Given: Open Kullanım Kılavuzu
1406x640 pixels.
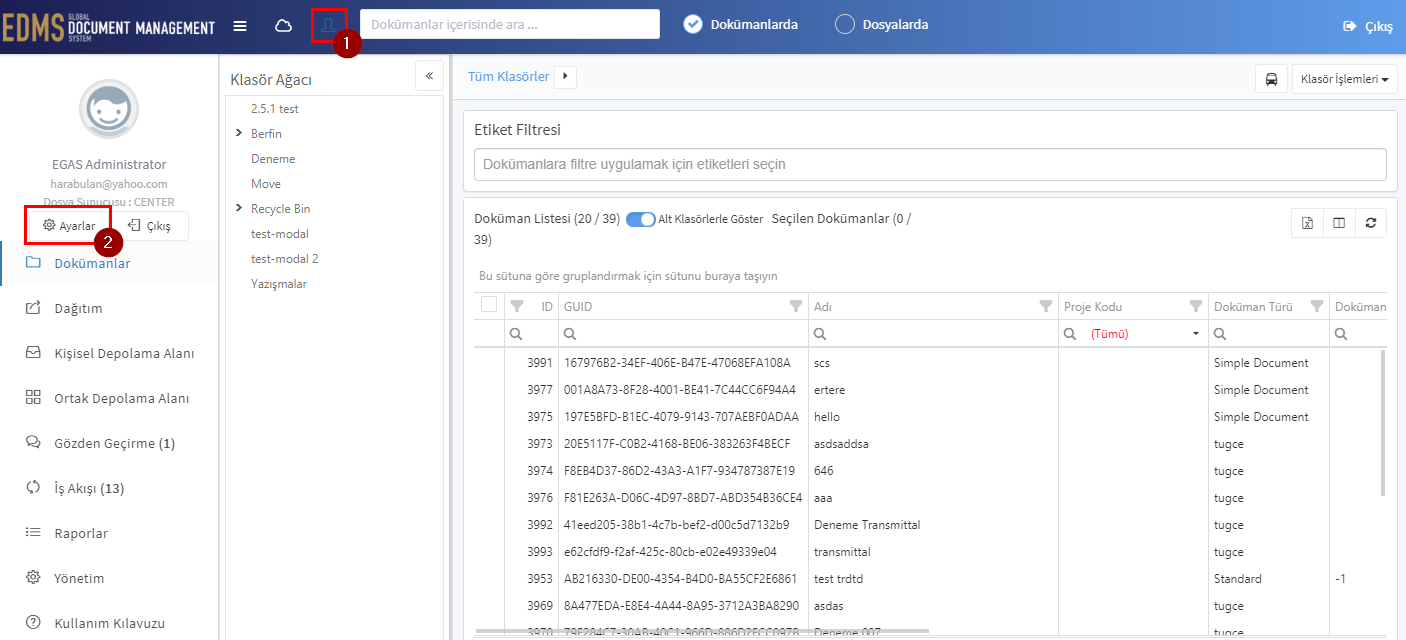Looking at the screenshot, I should click(109, 623).
